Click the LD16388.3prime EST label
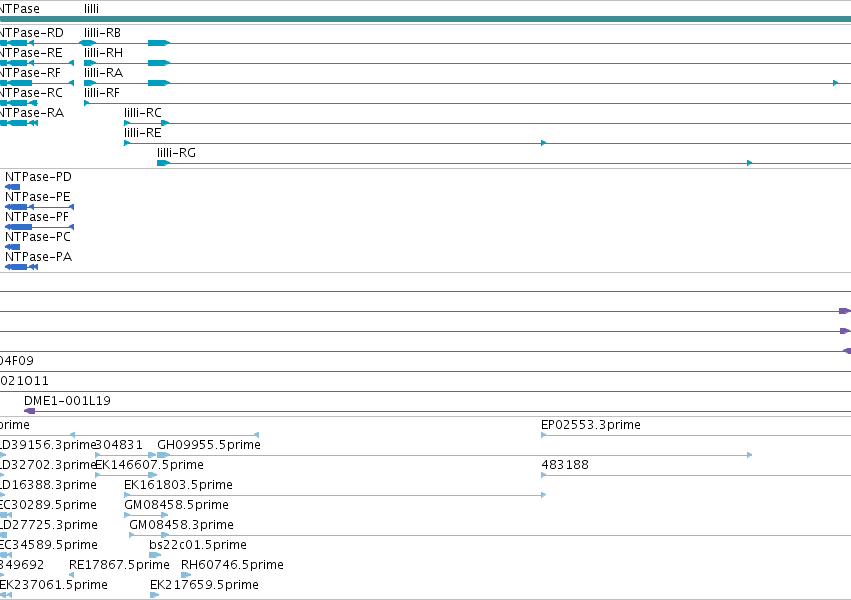Viewport: 851px width, 600px height. [x=48, y=485]
